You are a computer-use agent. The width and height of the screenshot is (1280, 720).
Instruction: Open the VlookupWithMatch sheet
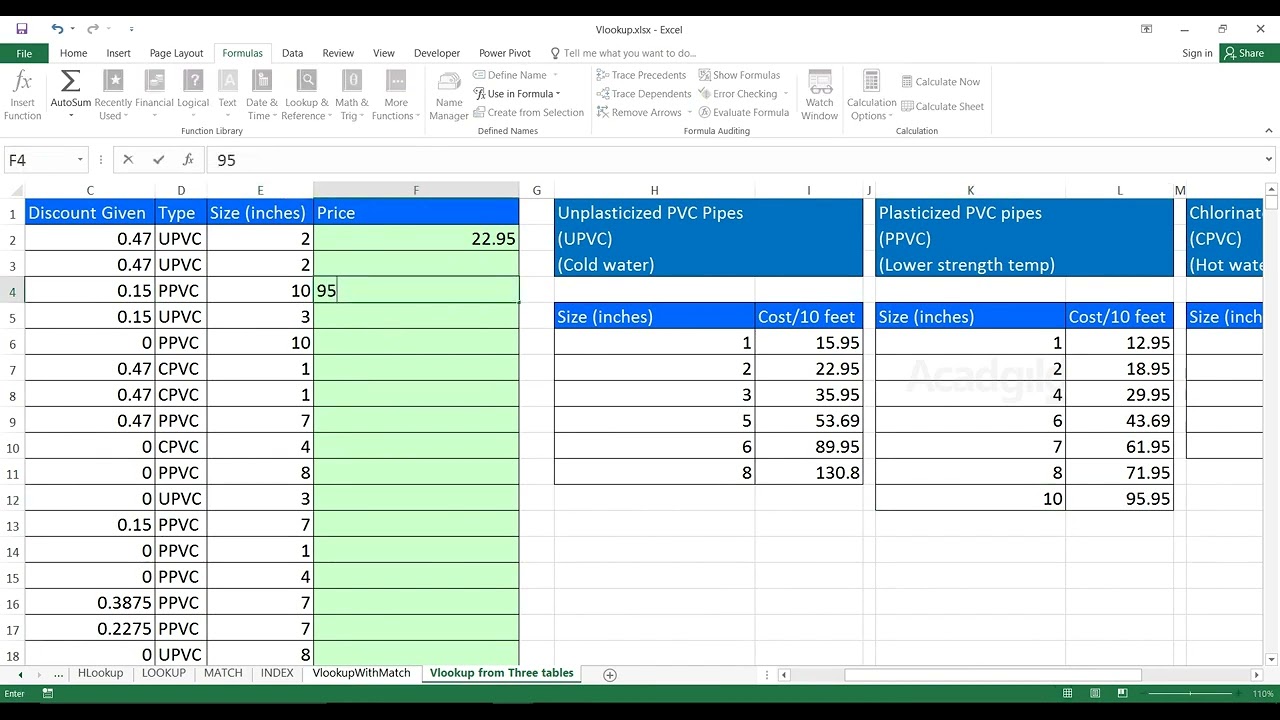click(361, 673)
